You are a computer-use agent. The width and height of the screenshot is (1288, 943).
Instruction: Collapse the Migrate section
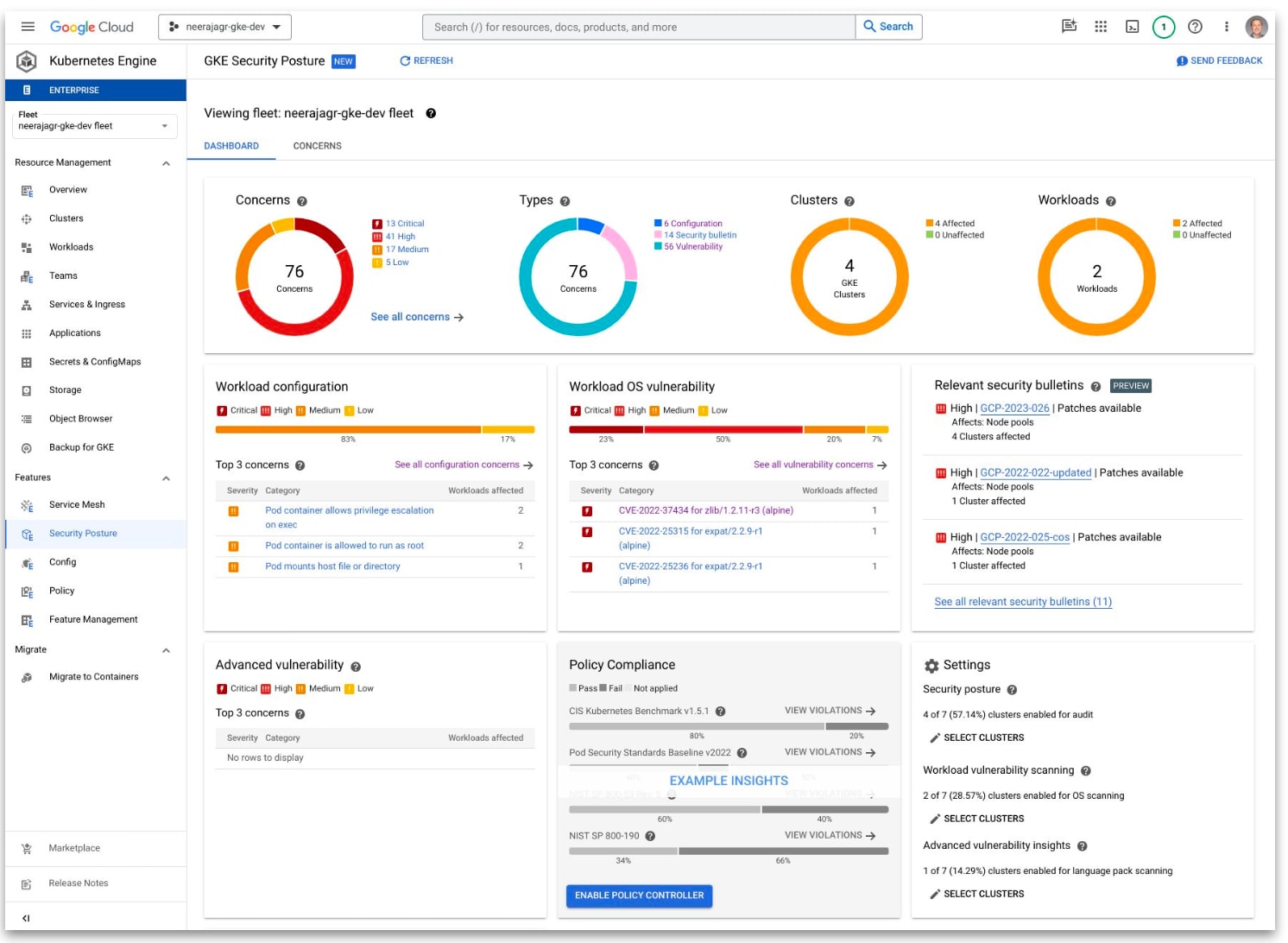[x=166, y=650]
